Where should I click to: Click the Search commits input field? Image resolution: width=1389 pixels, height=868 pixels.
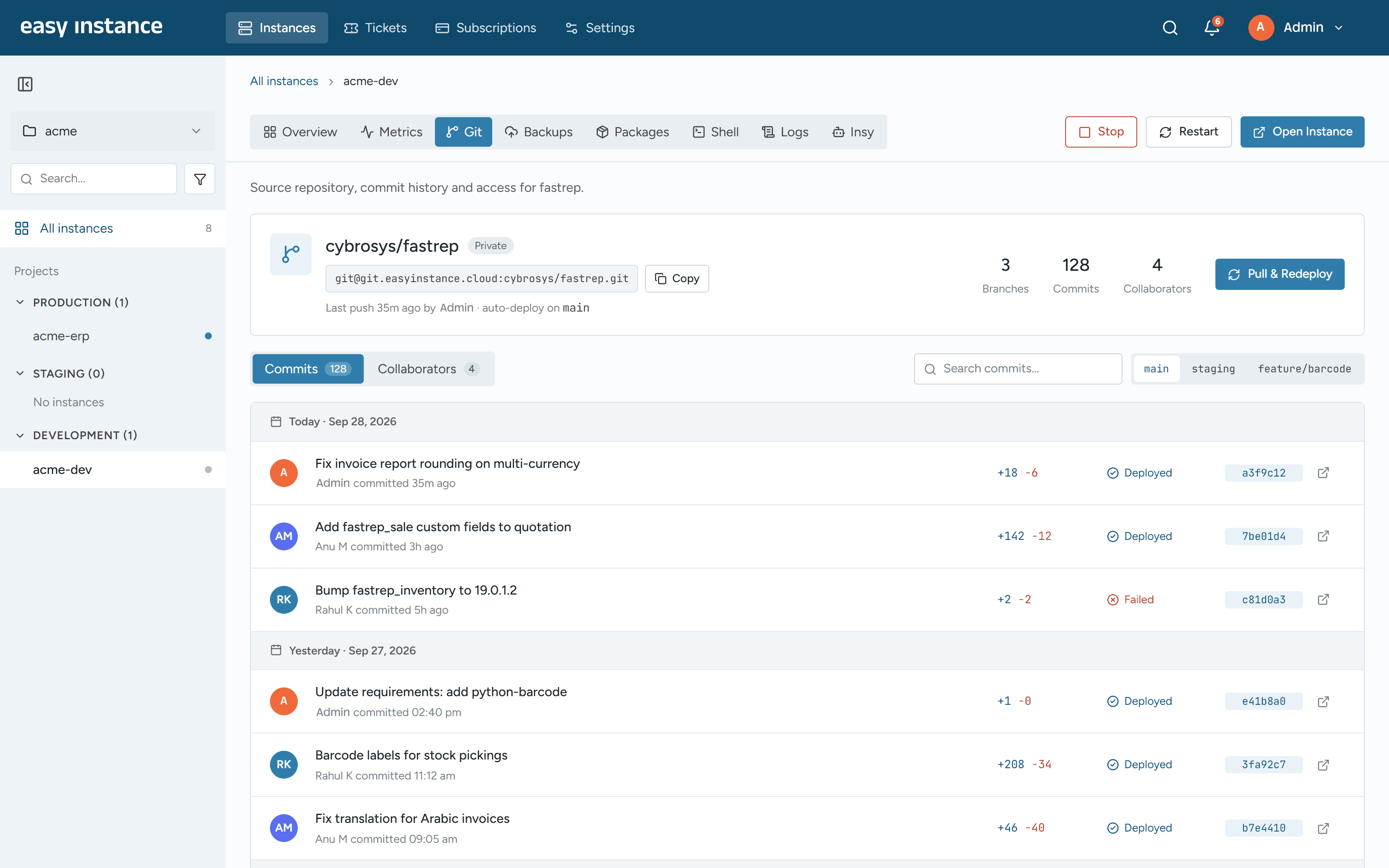coord(1017,368)
